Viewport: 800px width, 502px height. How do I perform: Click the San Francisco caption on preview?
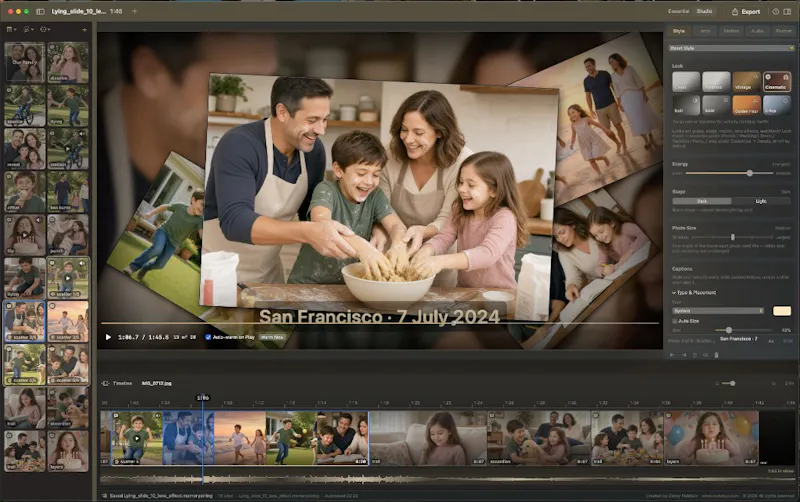379,317
